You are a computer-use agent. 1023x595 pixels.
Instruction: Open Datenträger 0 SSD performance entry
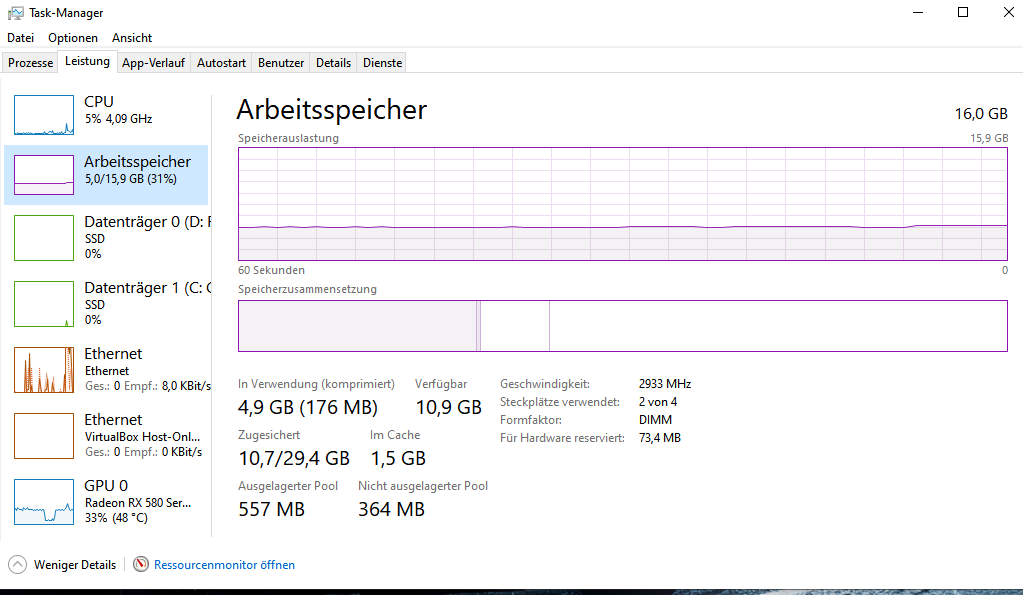click(106, 237)
